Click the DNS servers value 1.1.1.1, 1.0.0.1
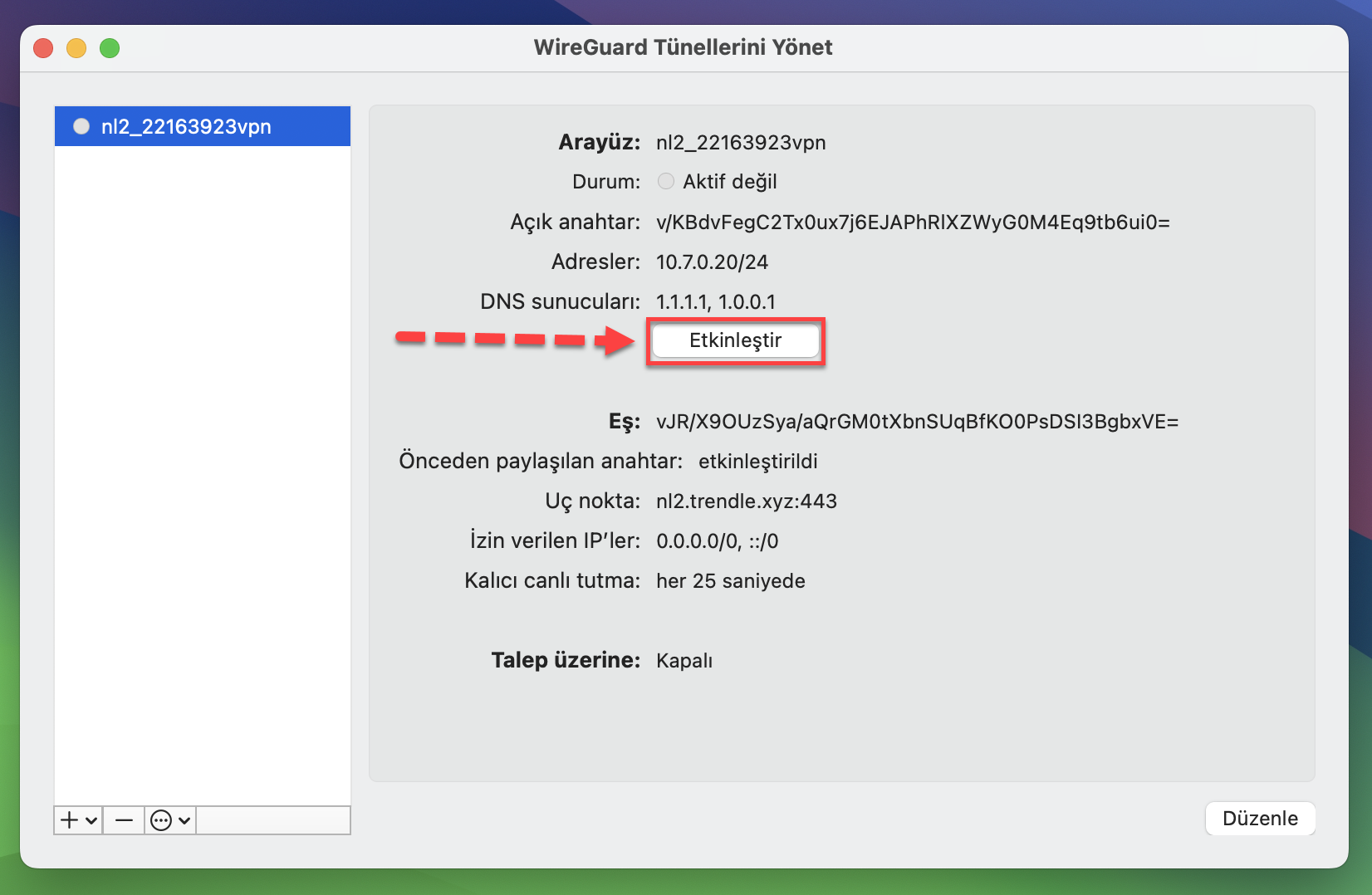Viewport: 1372px width, 895px height. (715, 302)
